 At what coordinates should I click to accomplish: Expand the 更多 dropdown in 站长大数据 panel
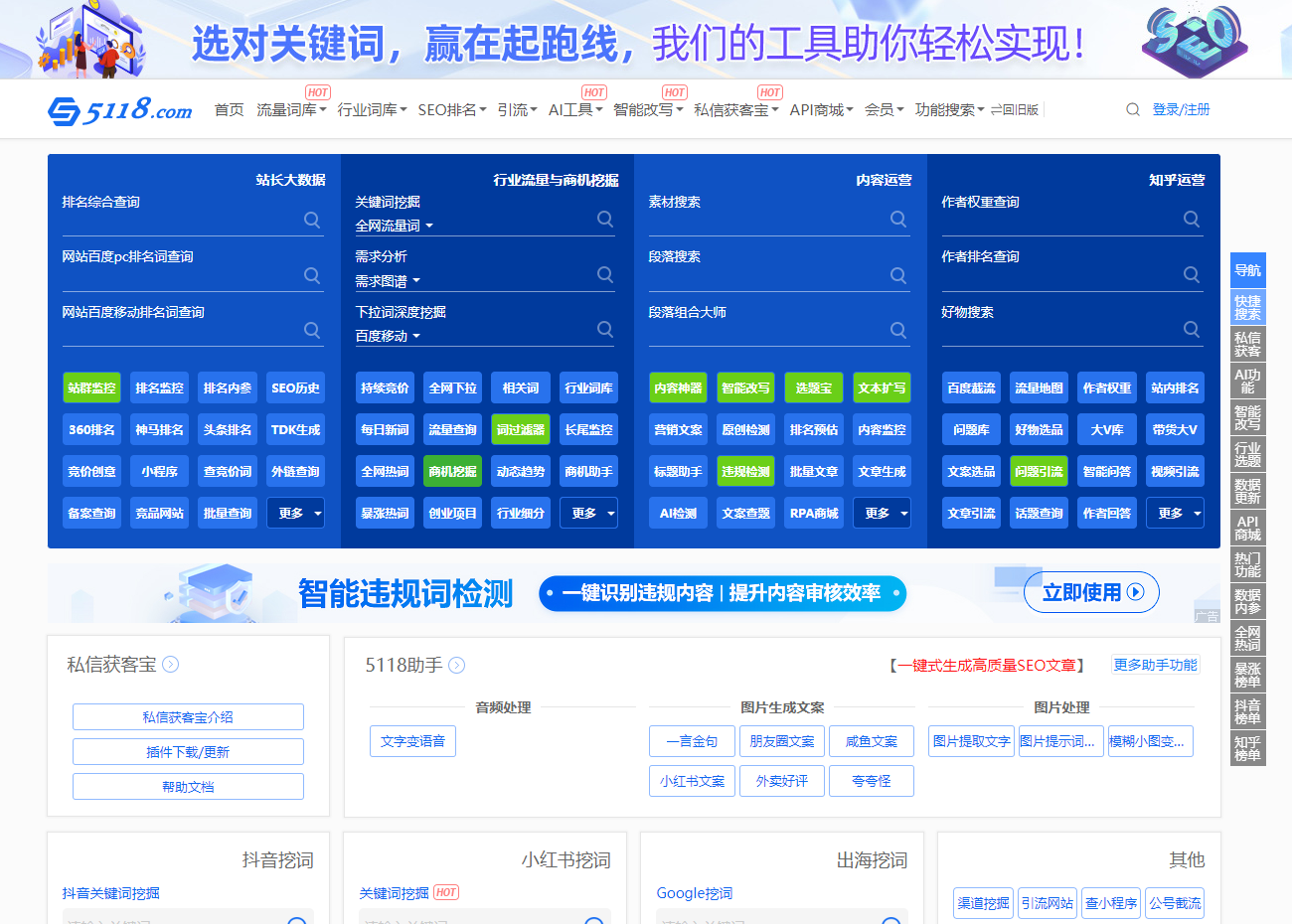tap(295, 512)
